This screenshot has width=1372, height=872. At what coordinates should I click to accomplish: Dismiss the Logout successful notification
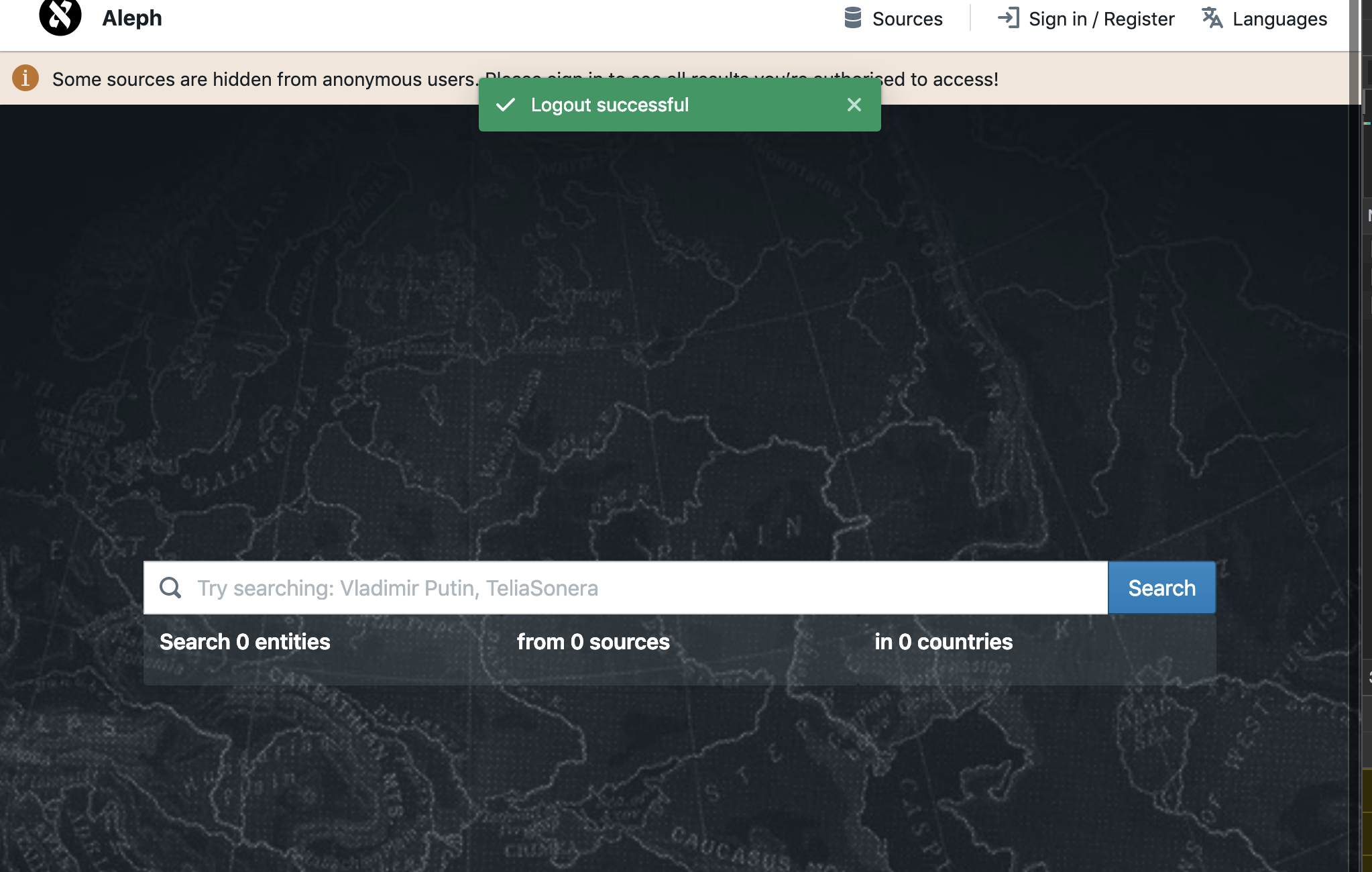click(x=854, y=105)
